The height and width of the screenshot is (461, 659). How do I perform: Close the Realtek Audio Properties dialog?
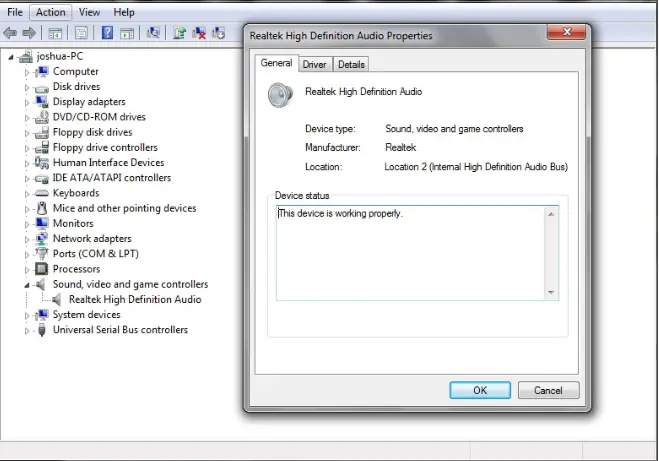(x=567, y=32)
